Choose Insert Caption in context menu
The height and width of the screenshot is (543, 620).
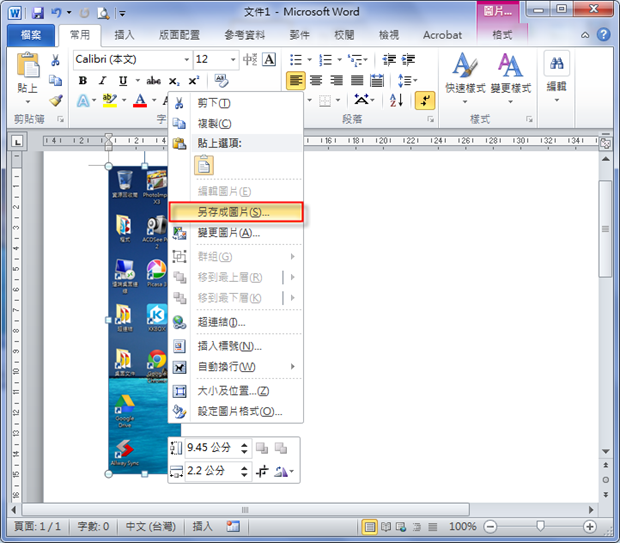[x=236, y=346]
